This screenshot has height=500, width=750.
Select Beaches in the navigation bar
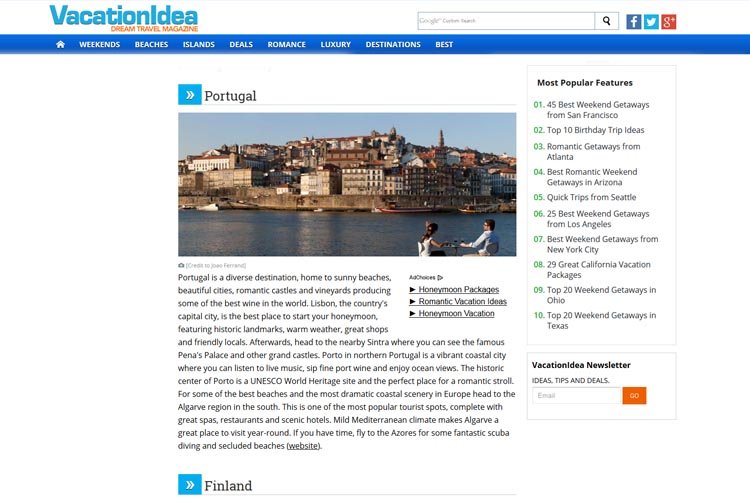click(x=151, y=45)
